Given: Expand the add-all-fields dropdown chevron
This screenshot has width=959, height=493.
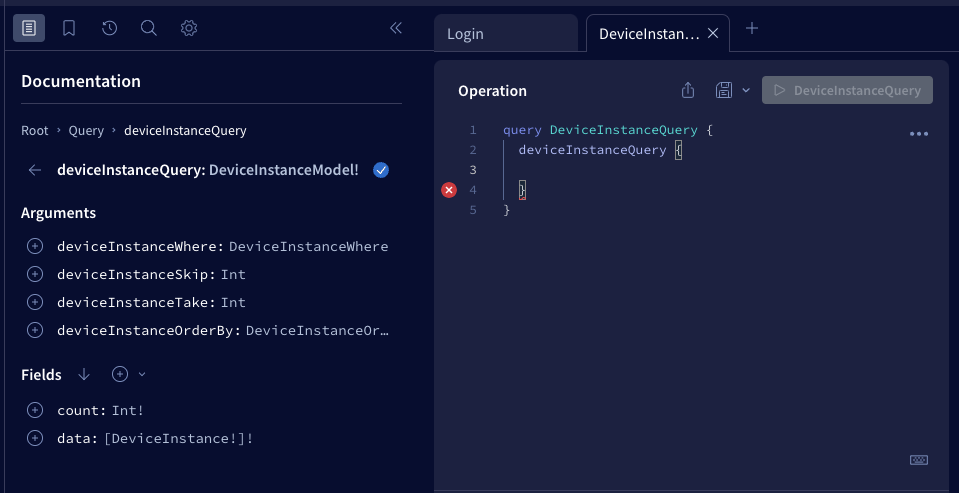Looking at the screenshot, I should [142, 374].
